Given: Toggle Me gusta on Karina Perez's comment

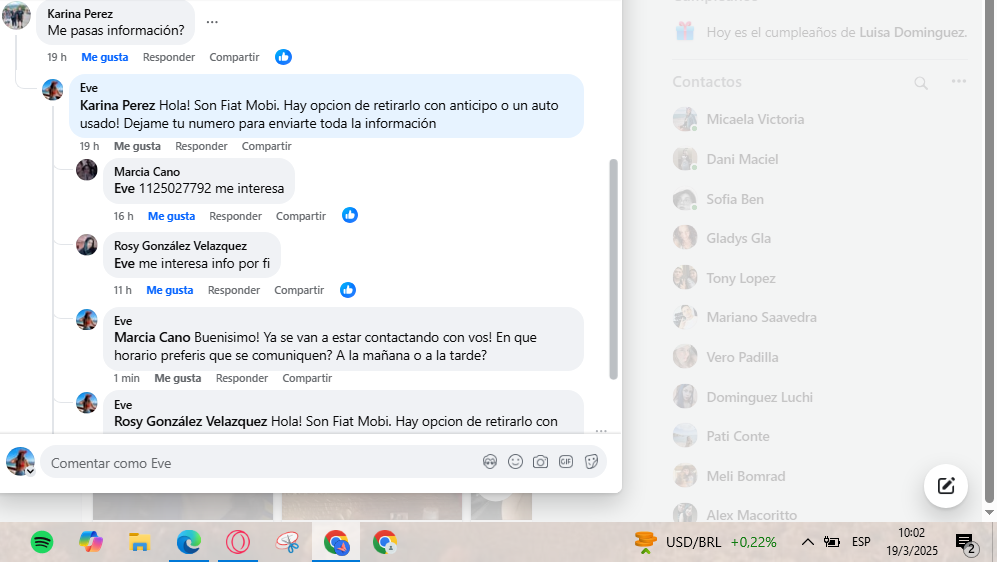Looking at the screenshot, I should tap(105, 57).
